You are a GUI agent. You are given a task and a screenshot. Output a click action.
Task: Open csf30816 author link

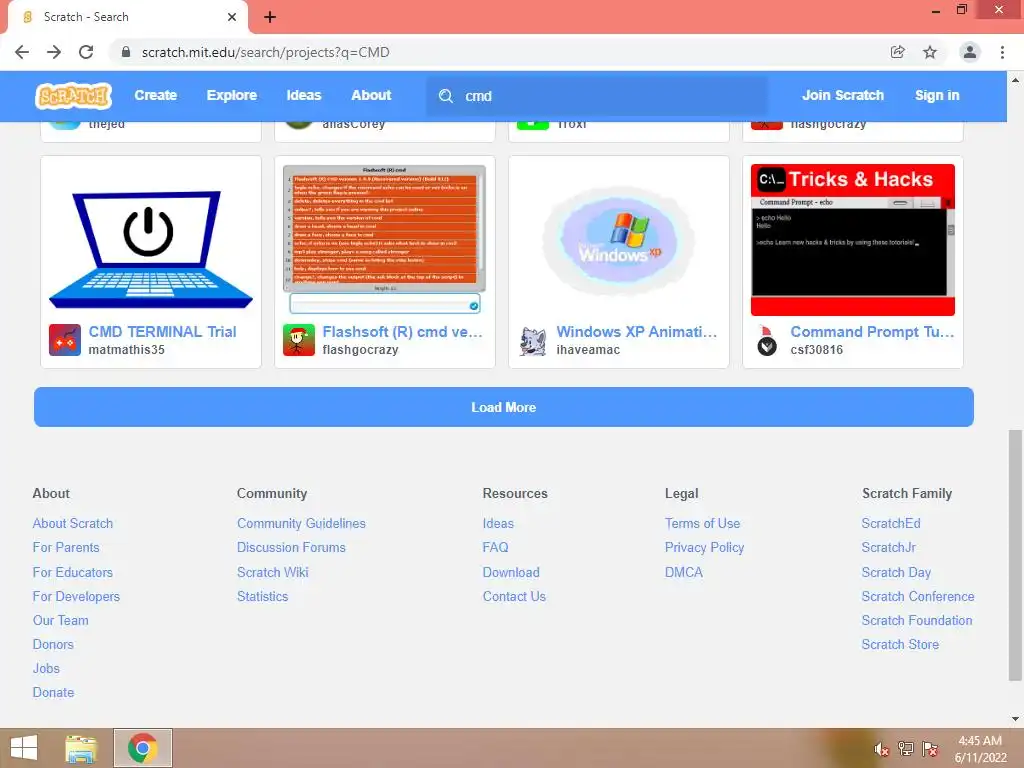[816, 349]
